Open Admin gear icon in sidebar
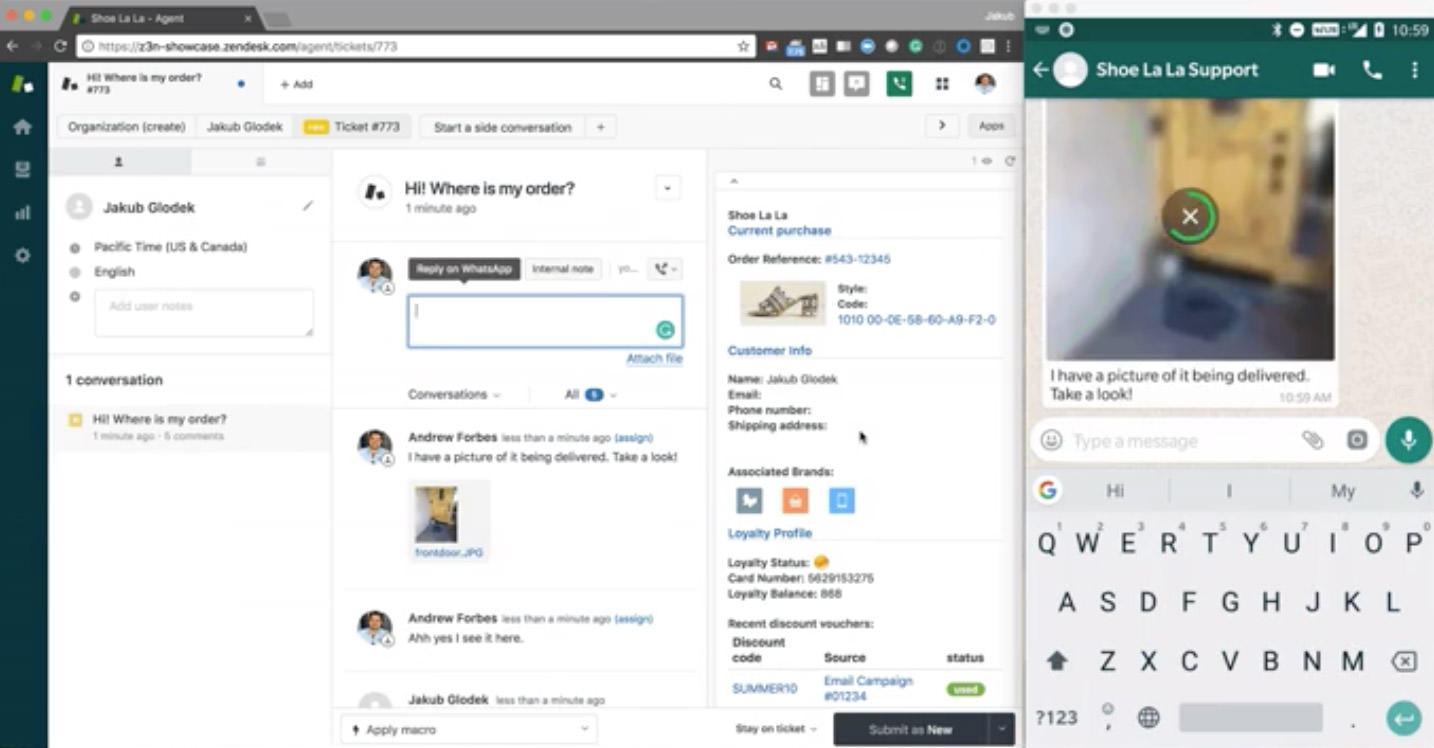Viewport: 1434px width, 748px height. pyautogui.click(x=22, y=255)
